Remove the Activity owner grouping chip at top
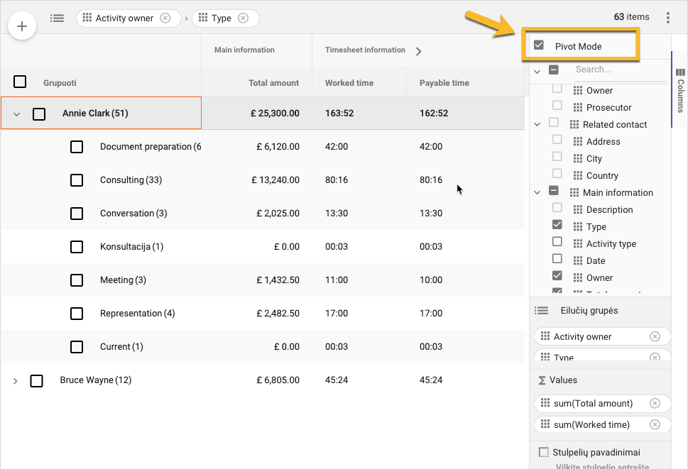 [x=165, y=18]
